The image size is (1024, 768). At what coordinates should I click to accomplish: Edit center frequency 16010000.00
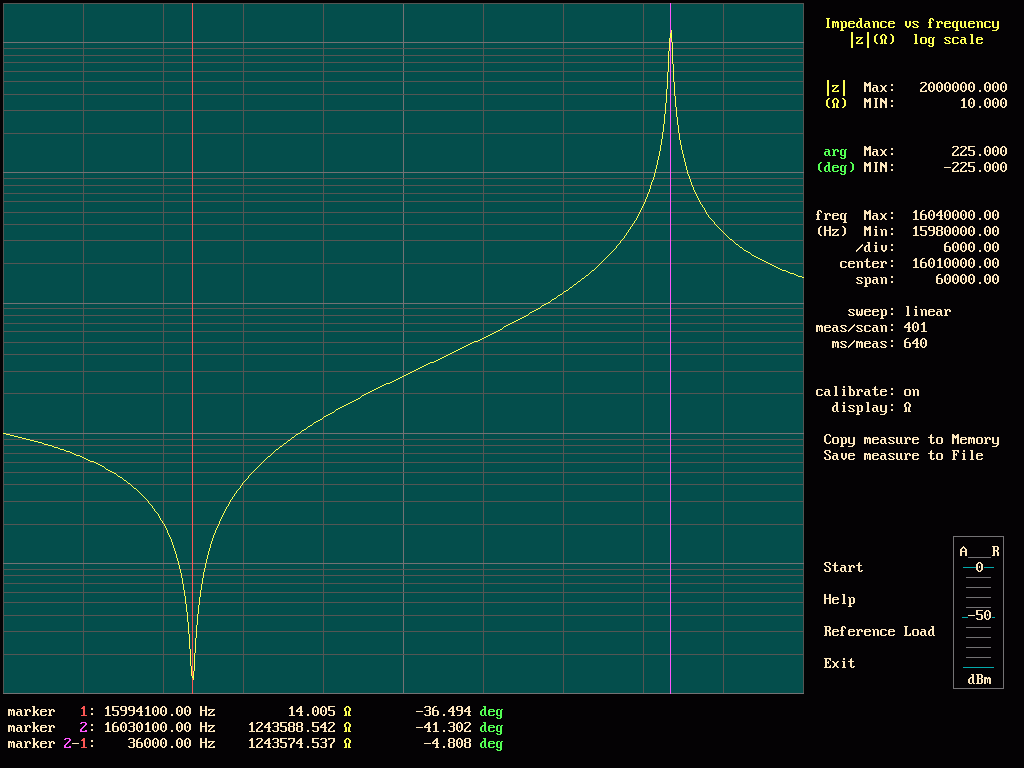(x=955, y=263)
